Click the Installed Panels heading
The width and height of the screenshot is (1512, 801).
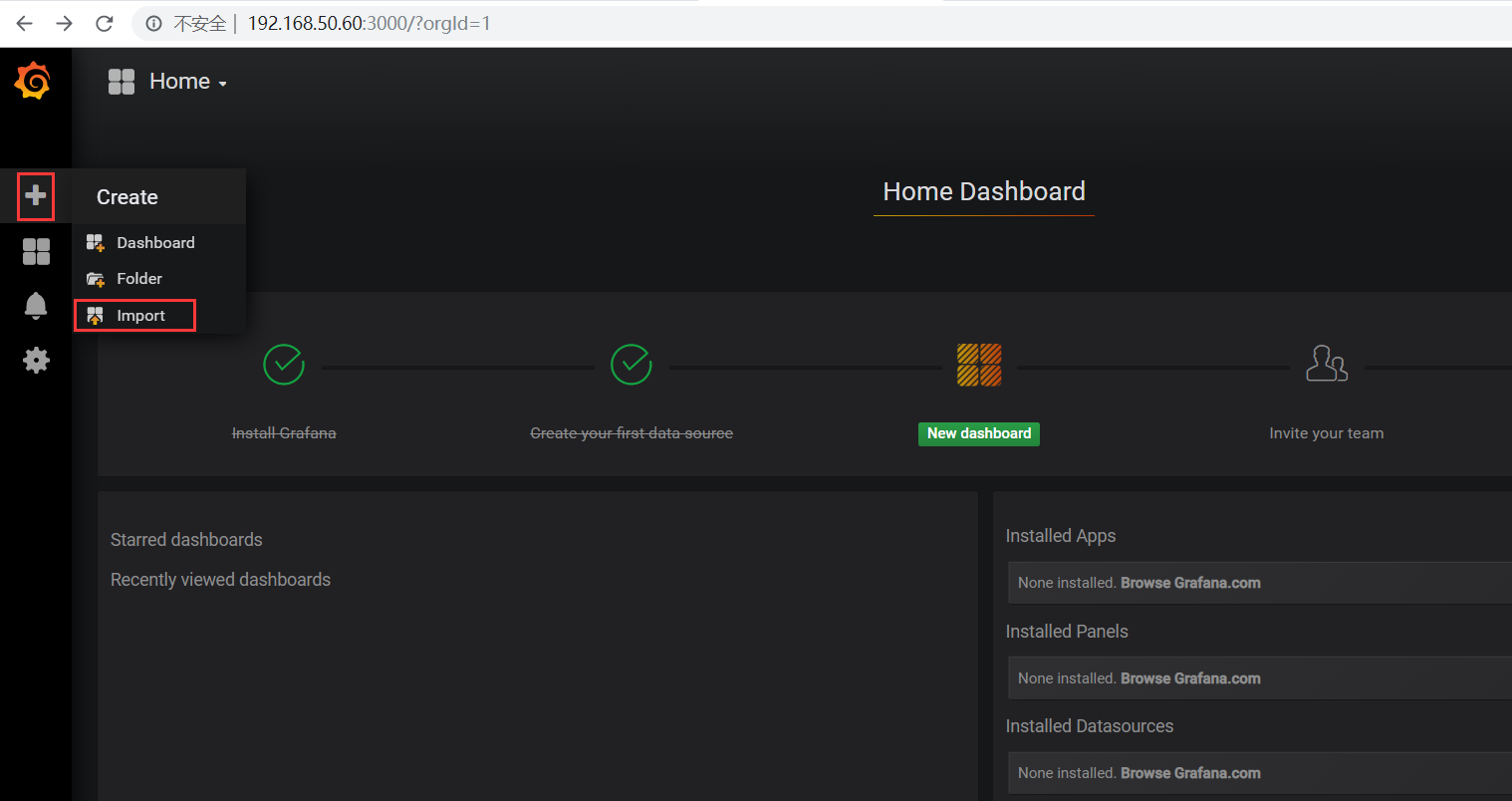(x=1067, y=632)
